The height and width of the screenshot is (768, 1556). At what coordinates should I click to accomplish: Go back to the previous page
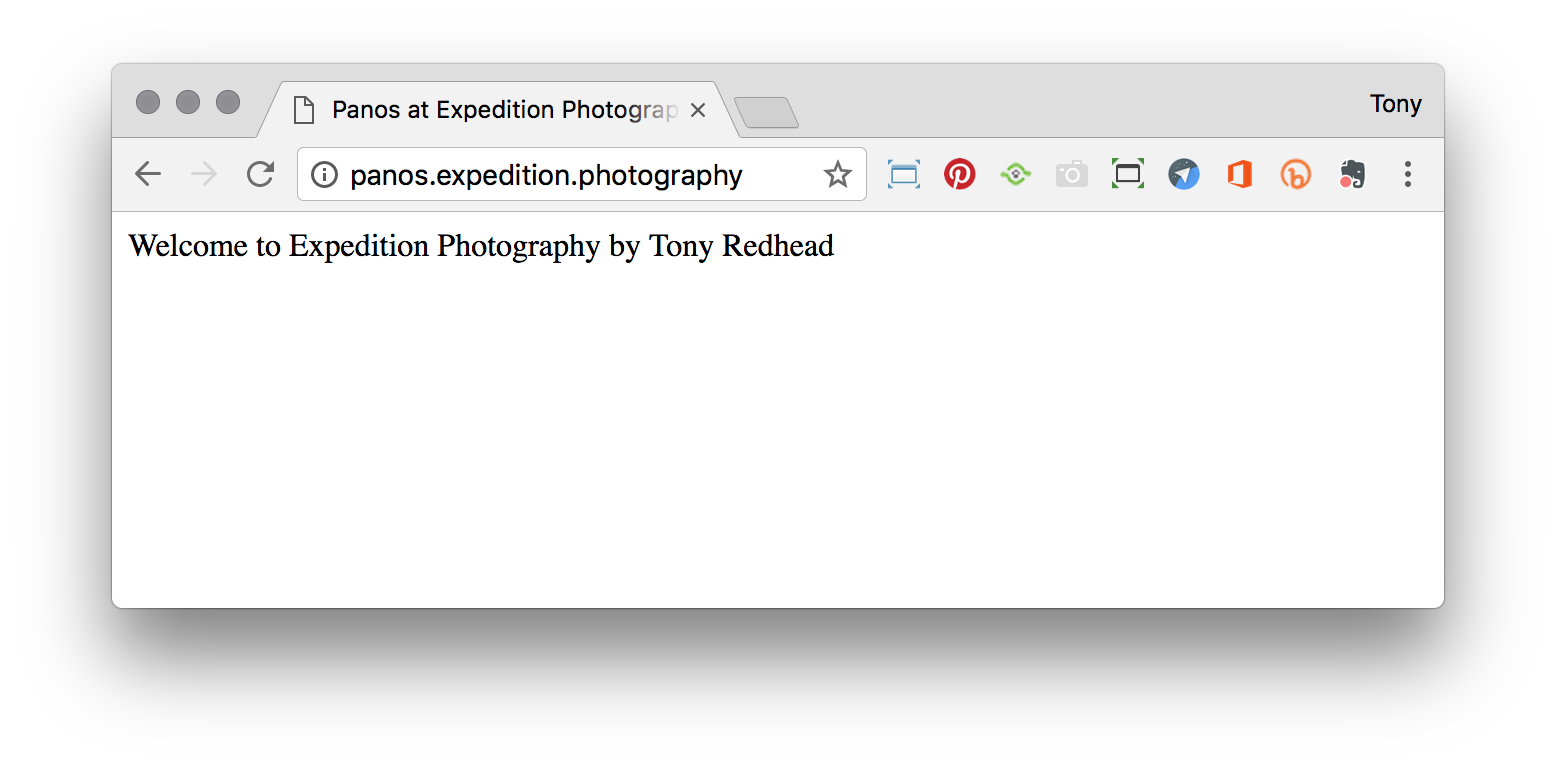[148, 175]
